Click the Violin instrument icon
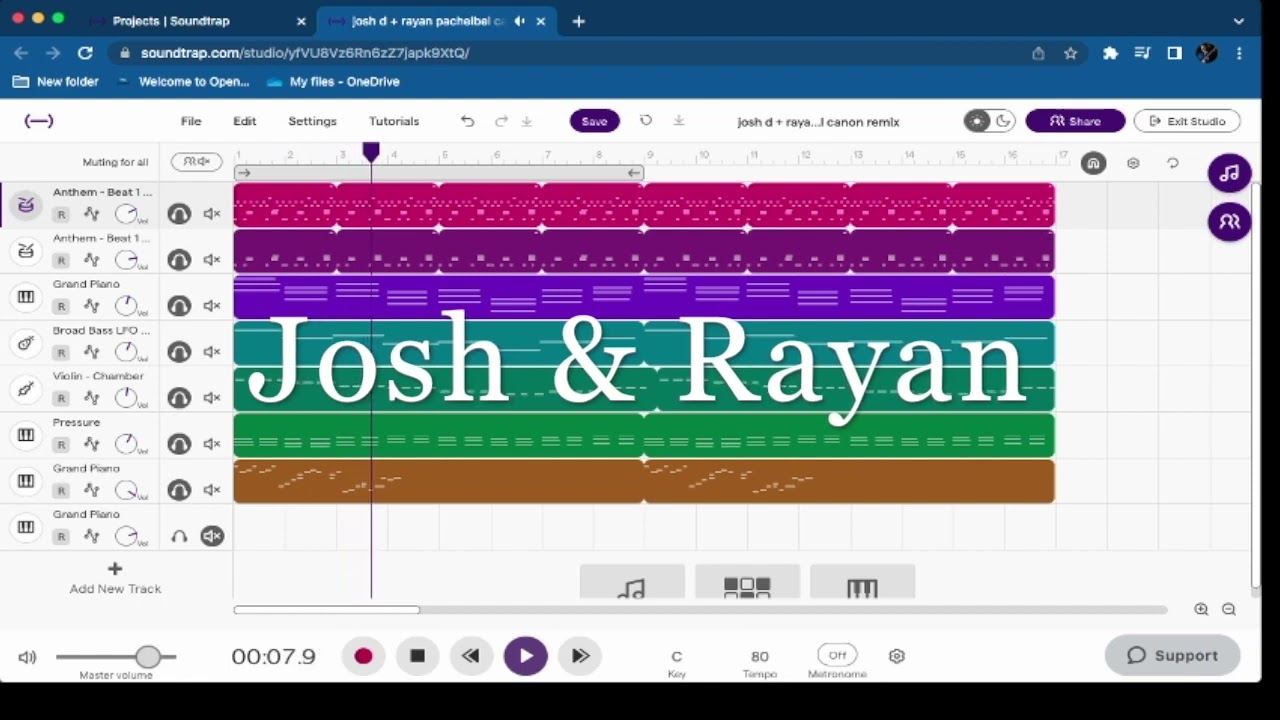The image size is (1280, 720). (26, 389)
